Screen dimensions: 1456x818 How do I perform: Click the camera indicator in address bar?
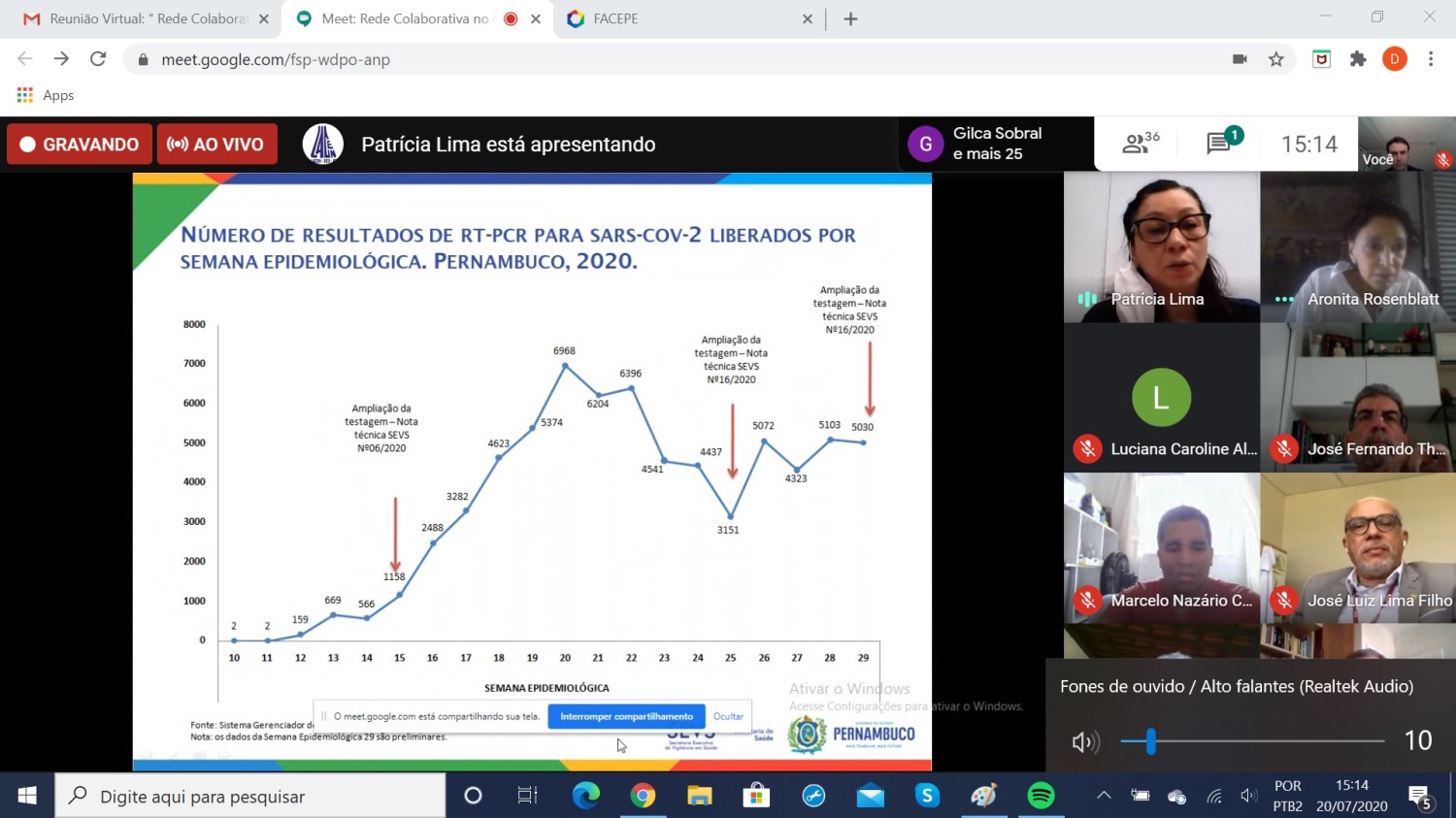point(1240,59)
